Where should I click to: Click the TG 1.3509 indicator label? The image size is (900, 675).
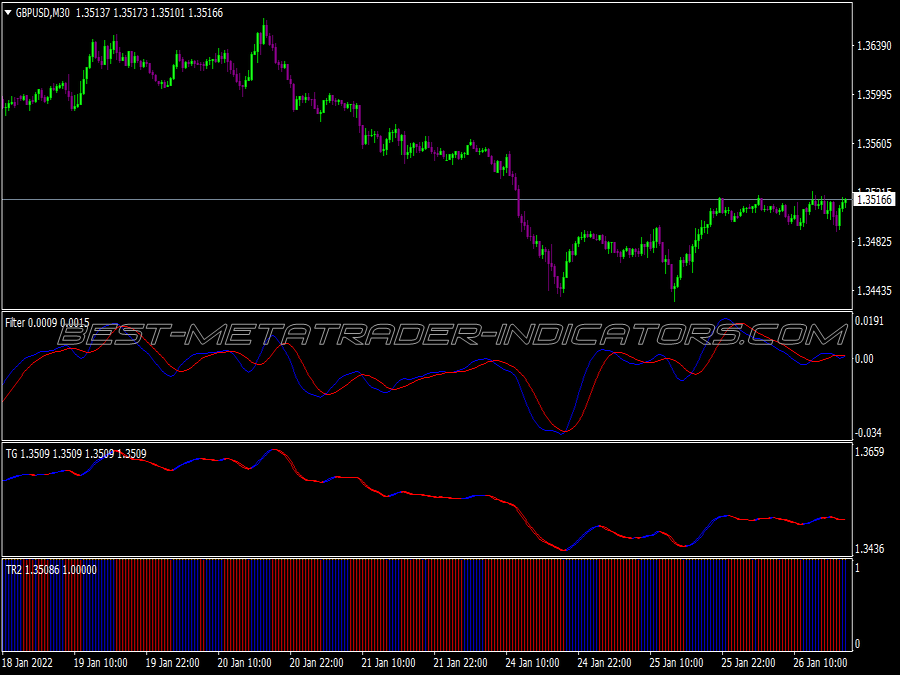(76, 453)
